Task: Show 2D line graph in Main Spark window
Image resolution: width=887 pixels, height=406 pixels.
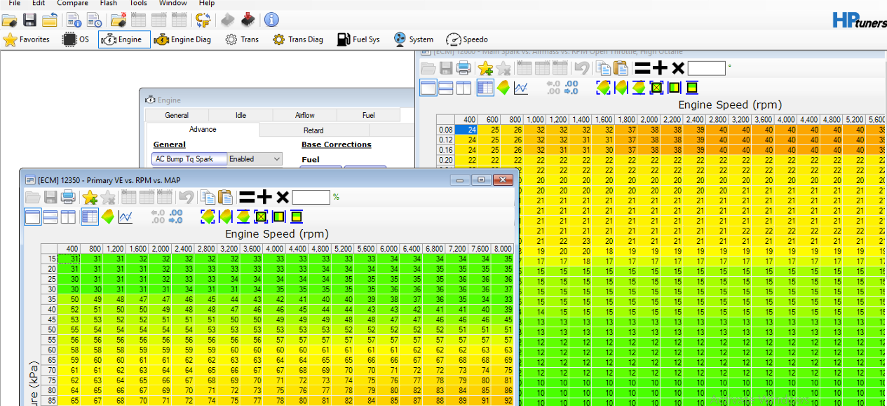Action: pyautogui.click(x=520, y=88)
